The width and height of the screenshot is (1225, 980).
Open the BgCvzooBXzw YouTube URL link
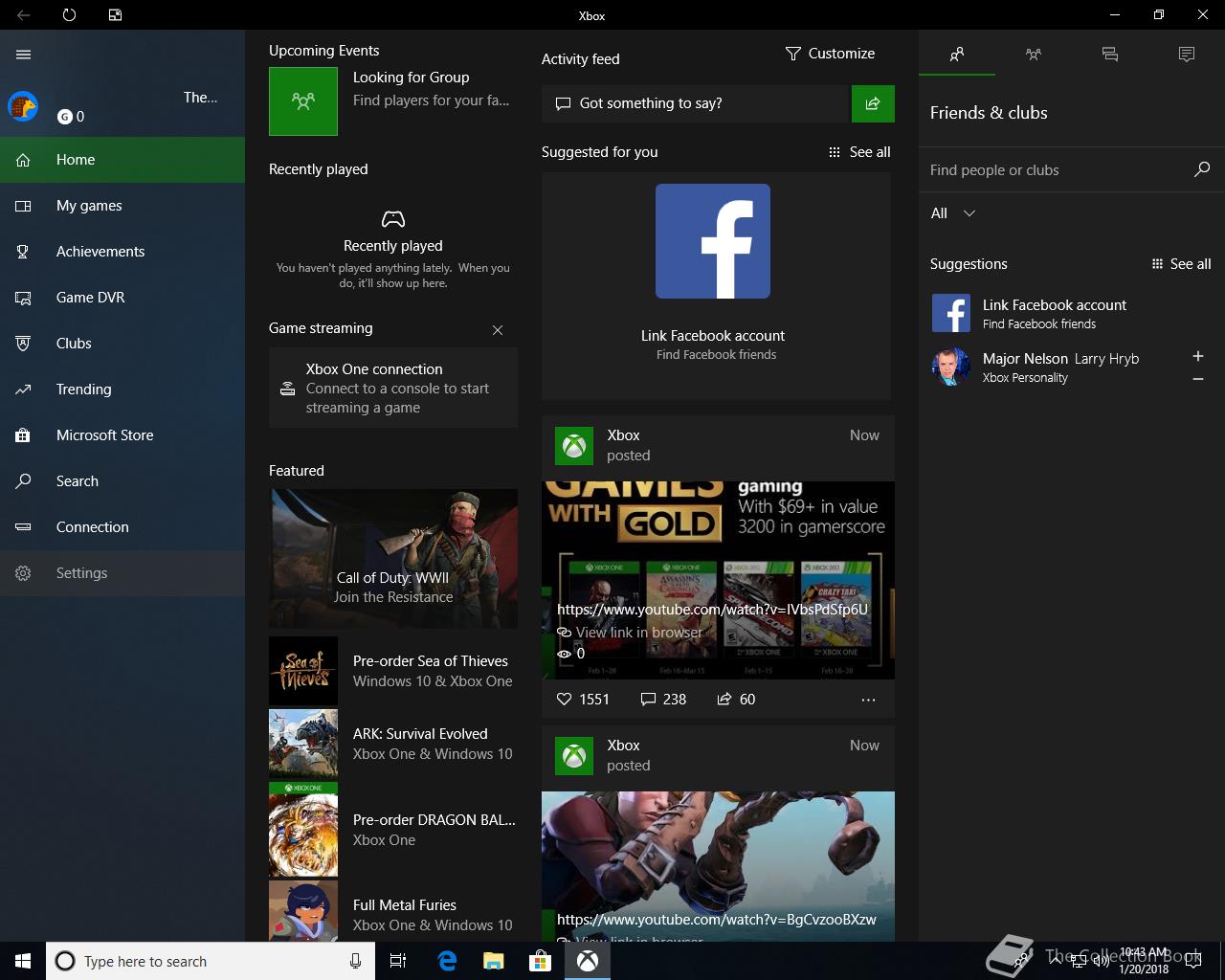(716, 920)
